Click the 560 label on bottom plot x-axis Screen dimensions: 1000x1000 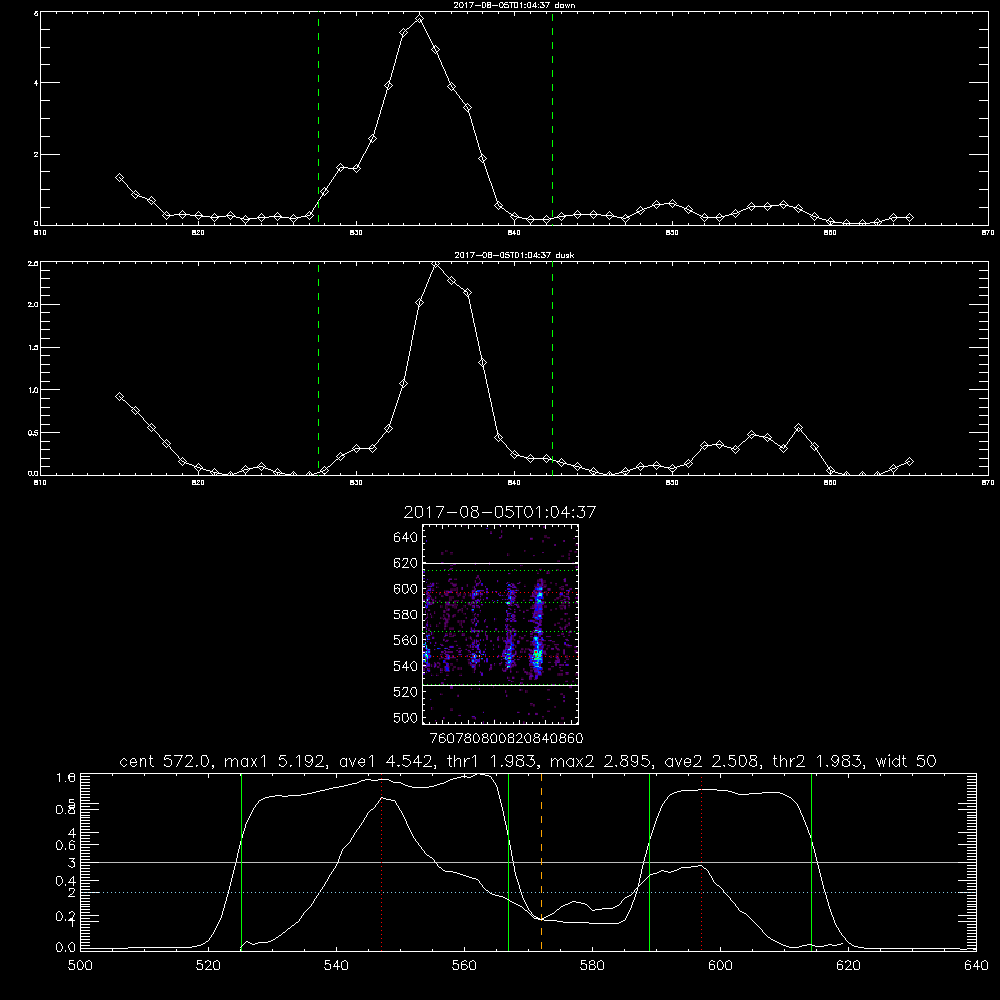point(464,966)
